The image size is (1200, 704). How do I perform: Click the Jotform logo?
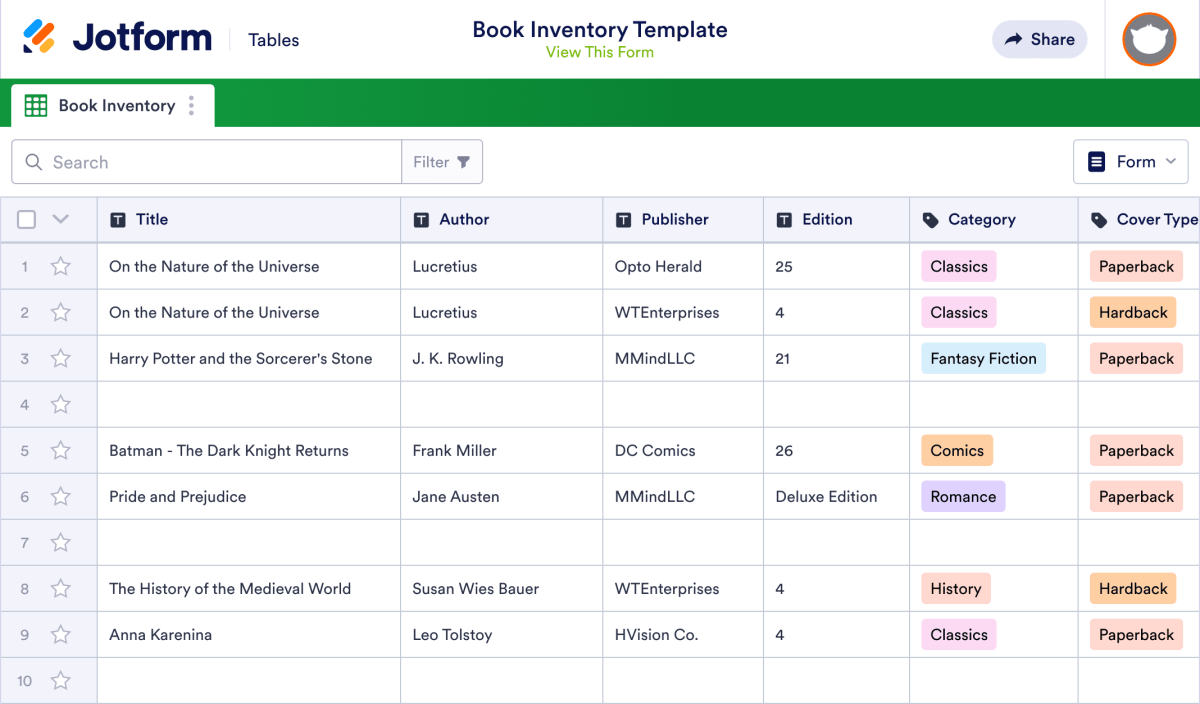point(115,37)
